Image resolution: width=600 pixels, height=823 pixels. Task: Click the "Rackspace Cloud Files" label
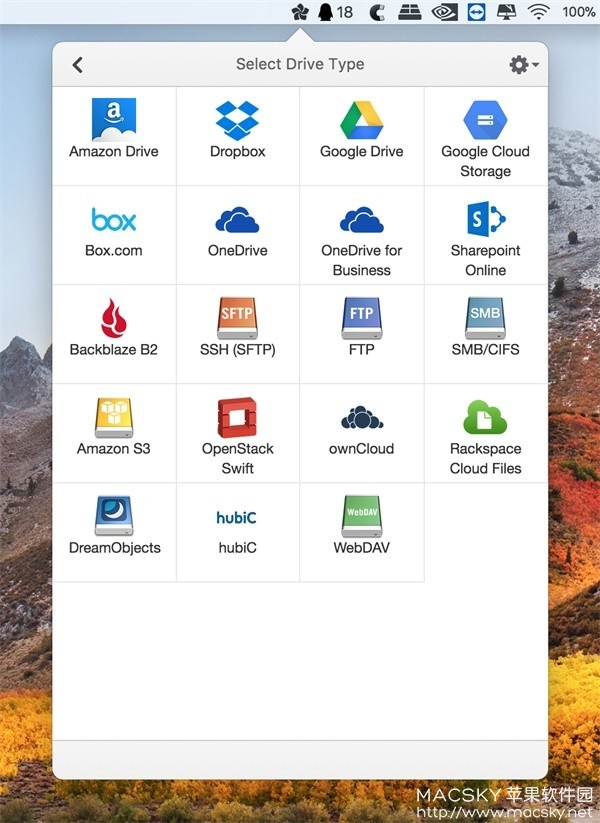[486, 458]
